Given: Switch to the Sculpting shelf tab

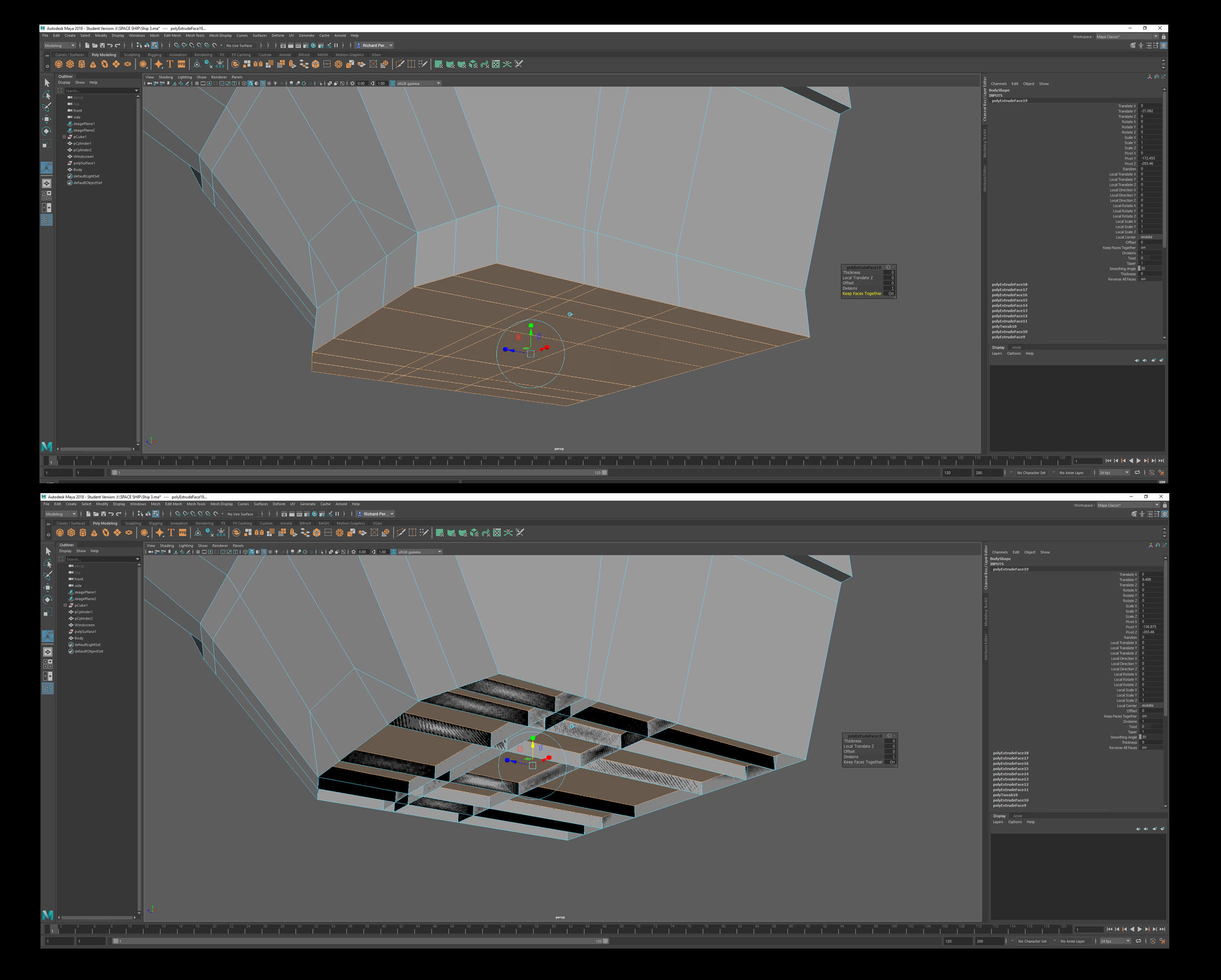Looking at the screenshot, I should pos(133,55).
